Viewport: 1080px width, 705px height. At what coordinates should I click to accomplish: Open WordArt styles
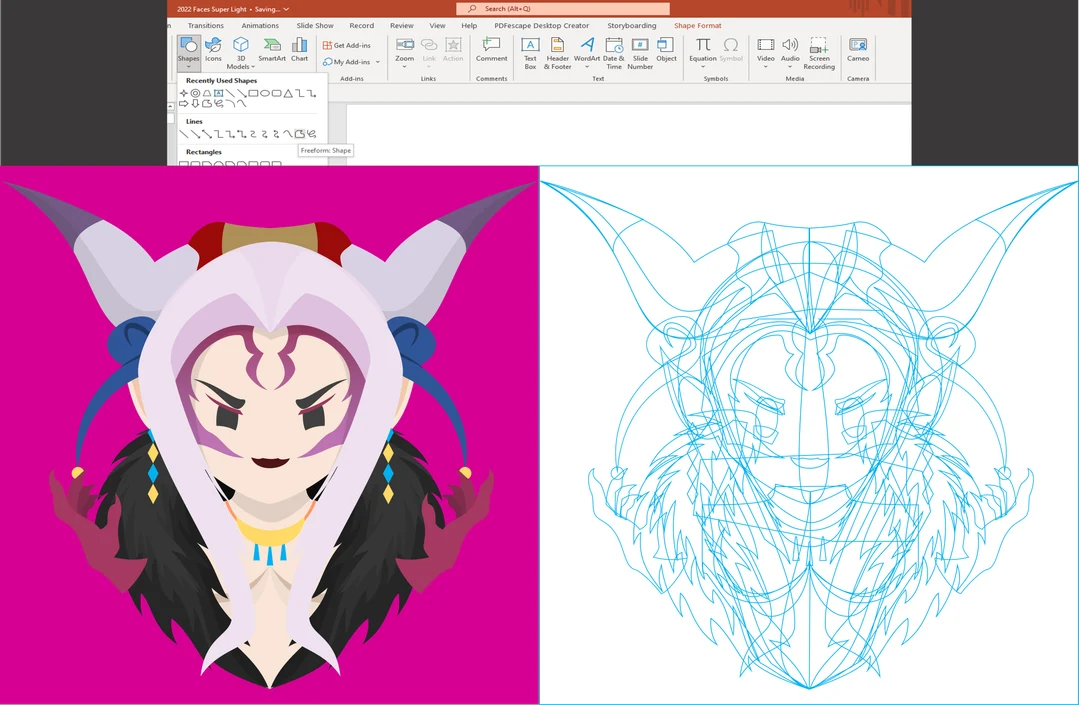586,50
